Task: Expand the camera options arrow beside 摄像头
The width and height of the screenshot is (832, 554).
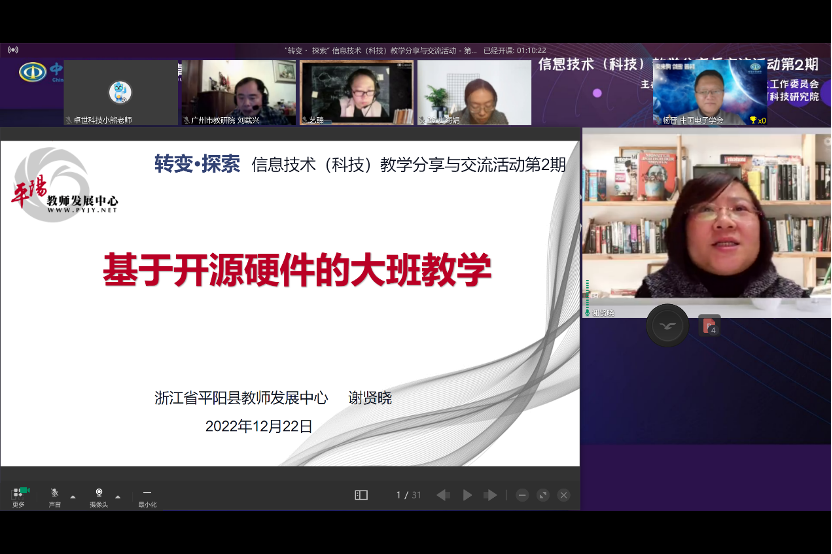Action: click(118, 496)
